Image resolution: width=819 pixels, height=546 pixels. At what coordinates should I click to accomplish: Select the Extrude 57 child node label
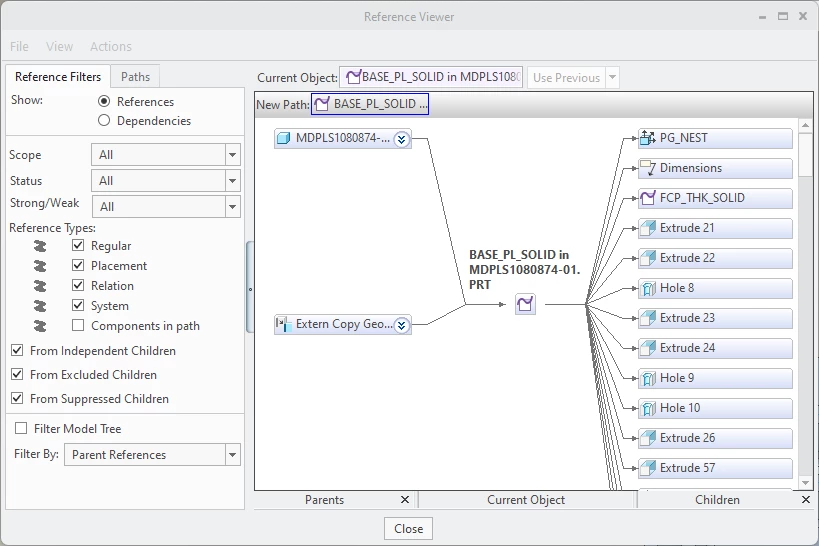point(687,468)
